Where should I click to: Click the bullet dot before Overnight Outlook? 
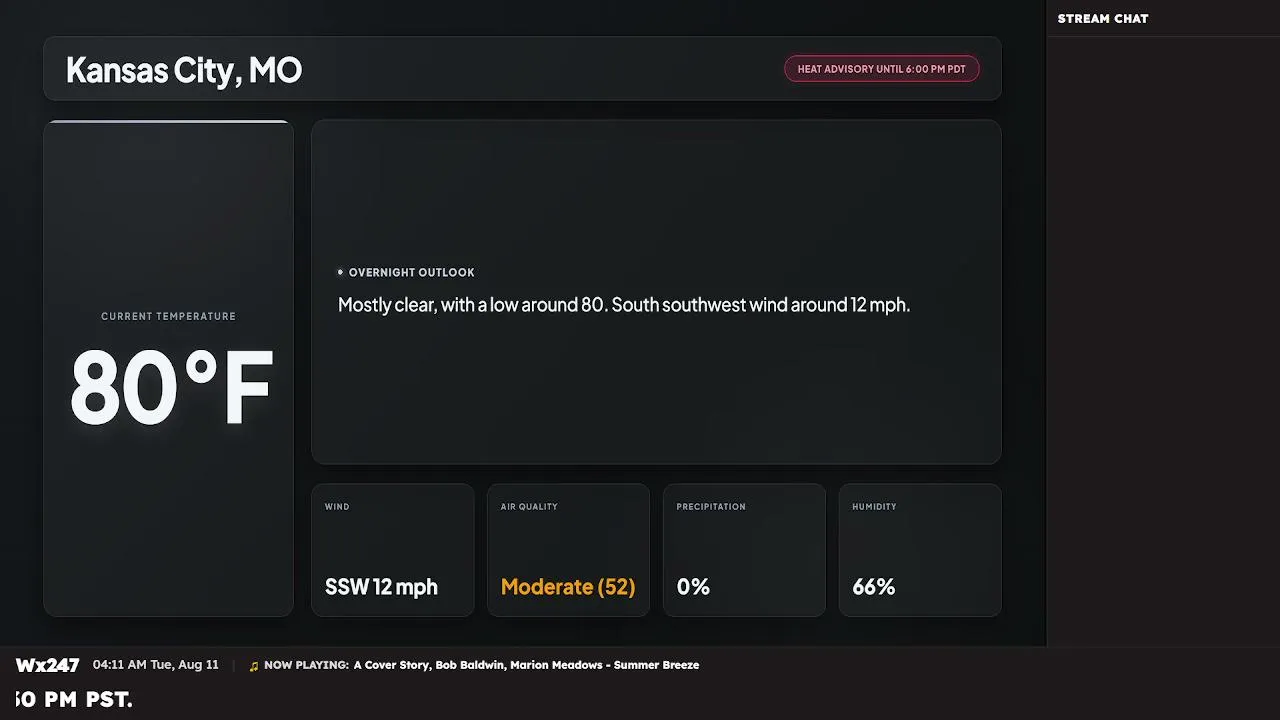340,272
